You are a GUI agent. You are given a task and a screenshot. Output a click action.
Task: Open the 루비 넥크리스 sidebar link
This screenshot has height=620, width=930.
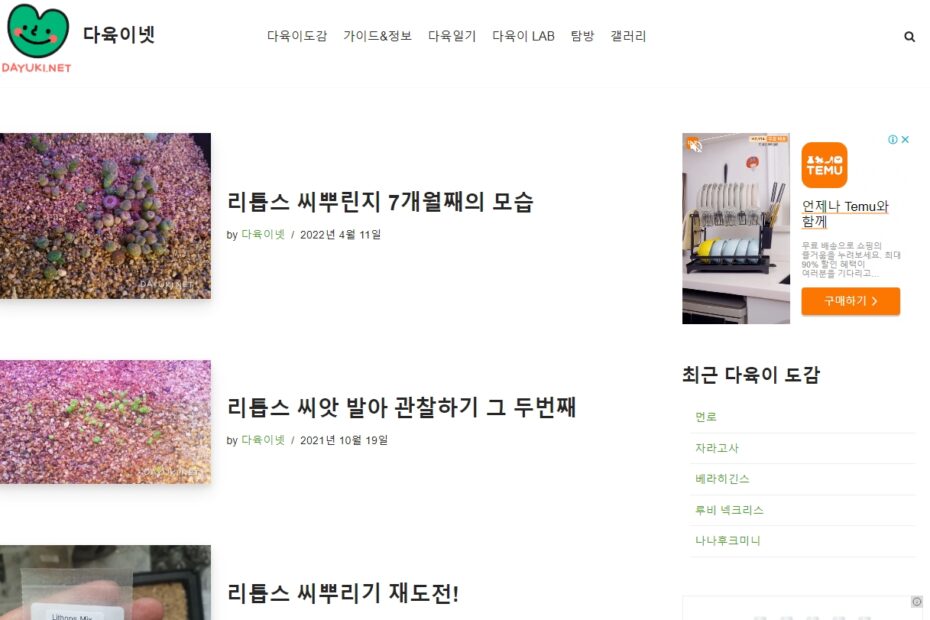click(729, 510)
